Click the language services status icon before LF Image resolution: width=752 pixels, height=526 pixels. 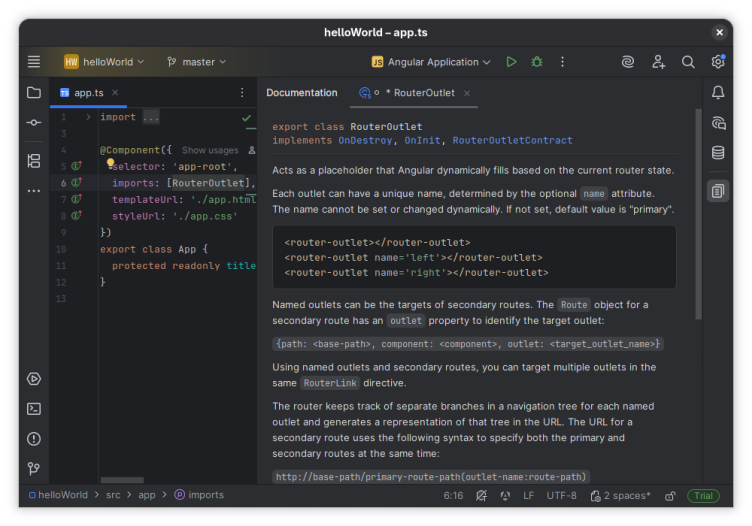505,495
